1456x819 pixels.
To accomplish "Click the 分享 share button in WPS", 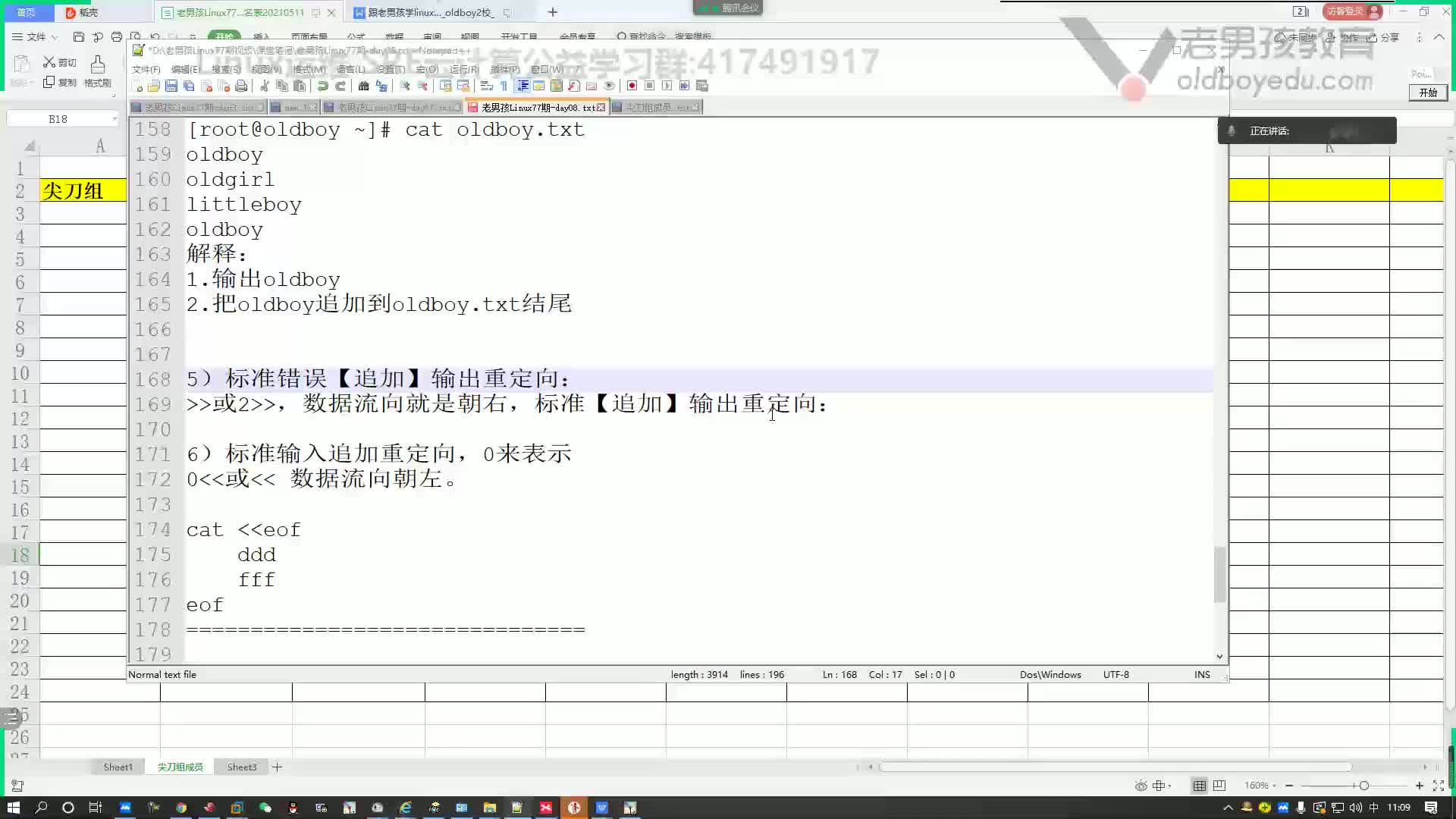I will click(x=1383, y=37).
